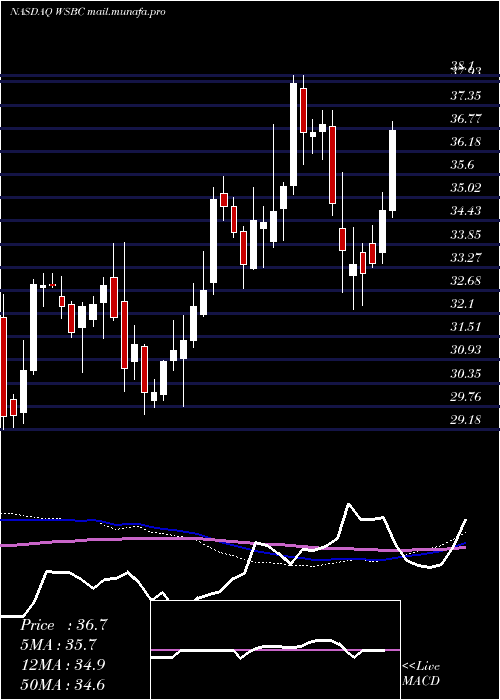Click the 36.77 price axis label
This screenshot has height=700, width=500.
[x=466, y=119]
